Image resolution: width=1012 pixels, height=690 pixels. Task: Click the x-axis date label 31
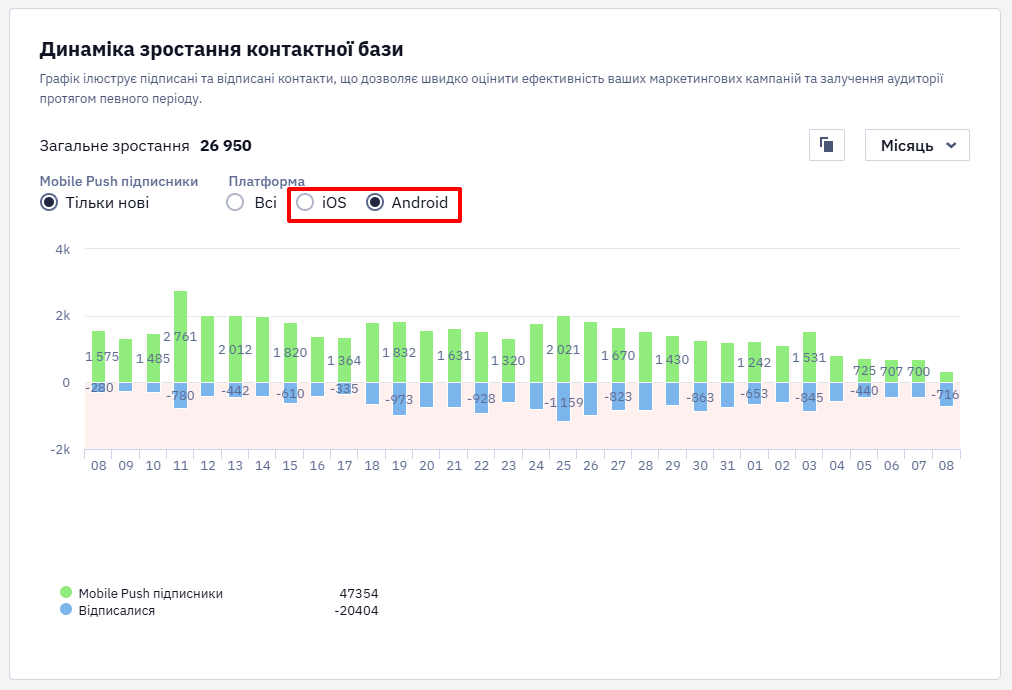[727, 465]
